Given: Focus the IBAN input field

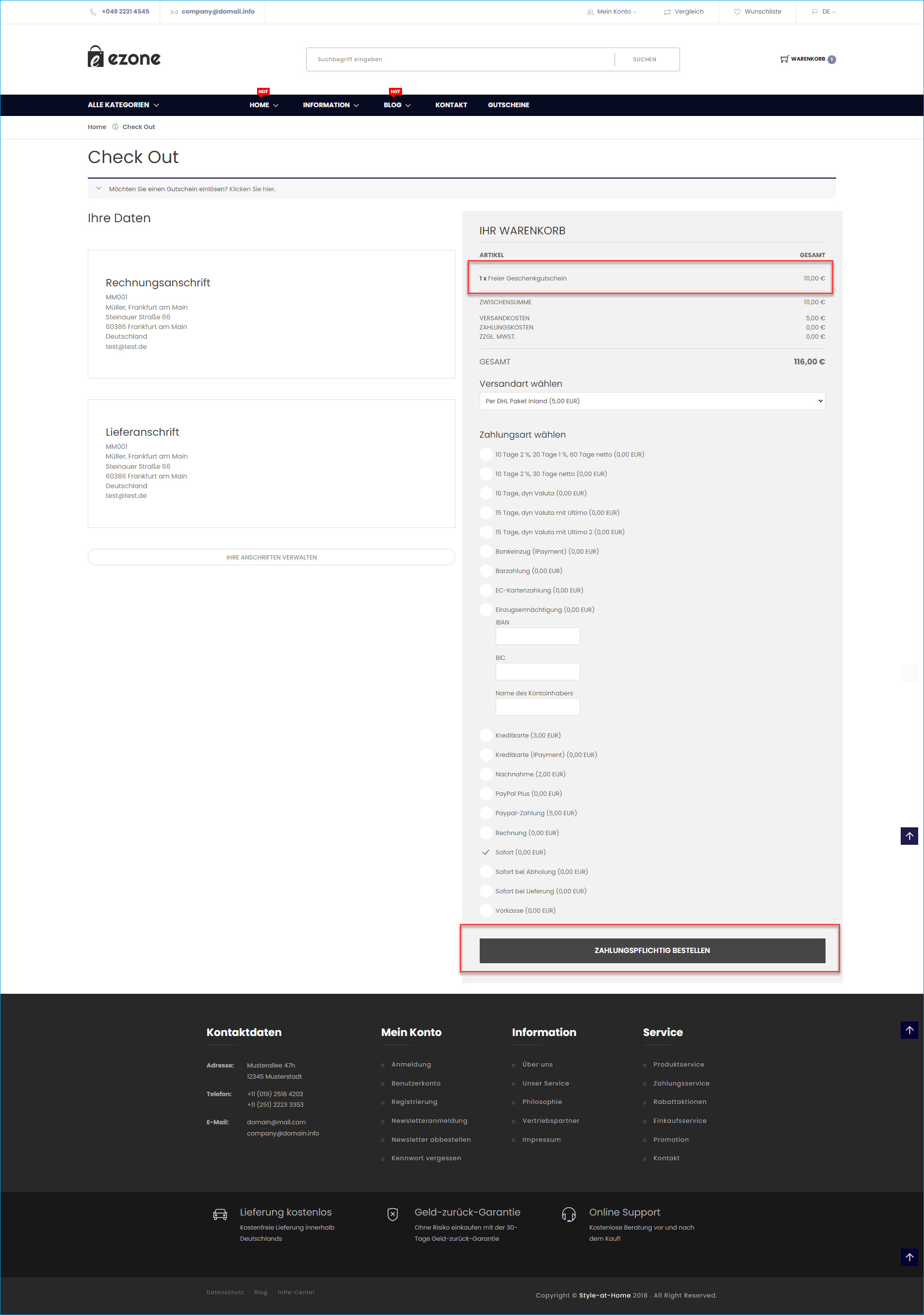Looking at the screenshot, I should [537, 636].
